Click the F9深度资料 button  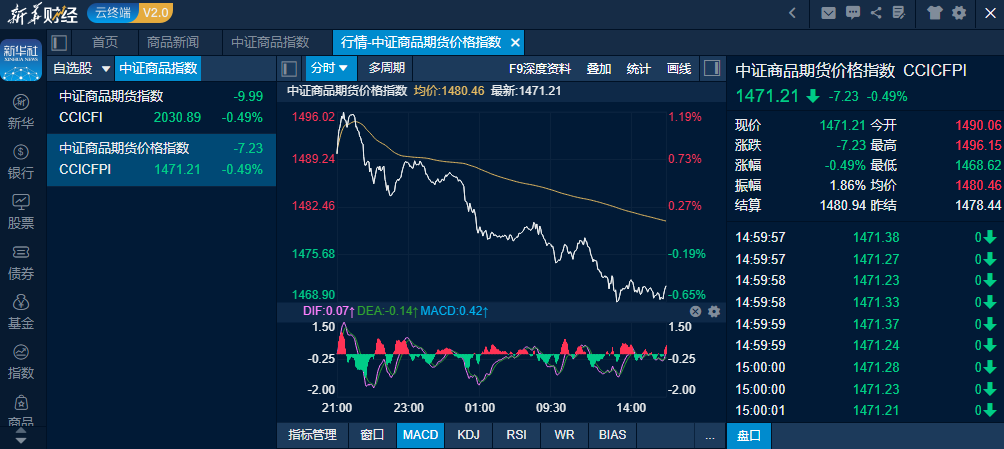(x=540, y=69)
